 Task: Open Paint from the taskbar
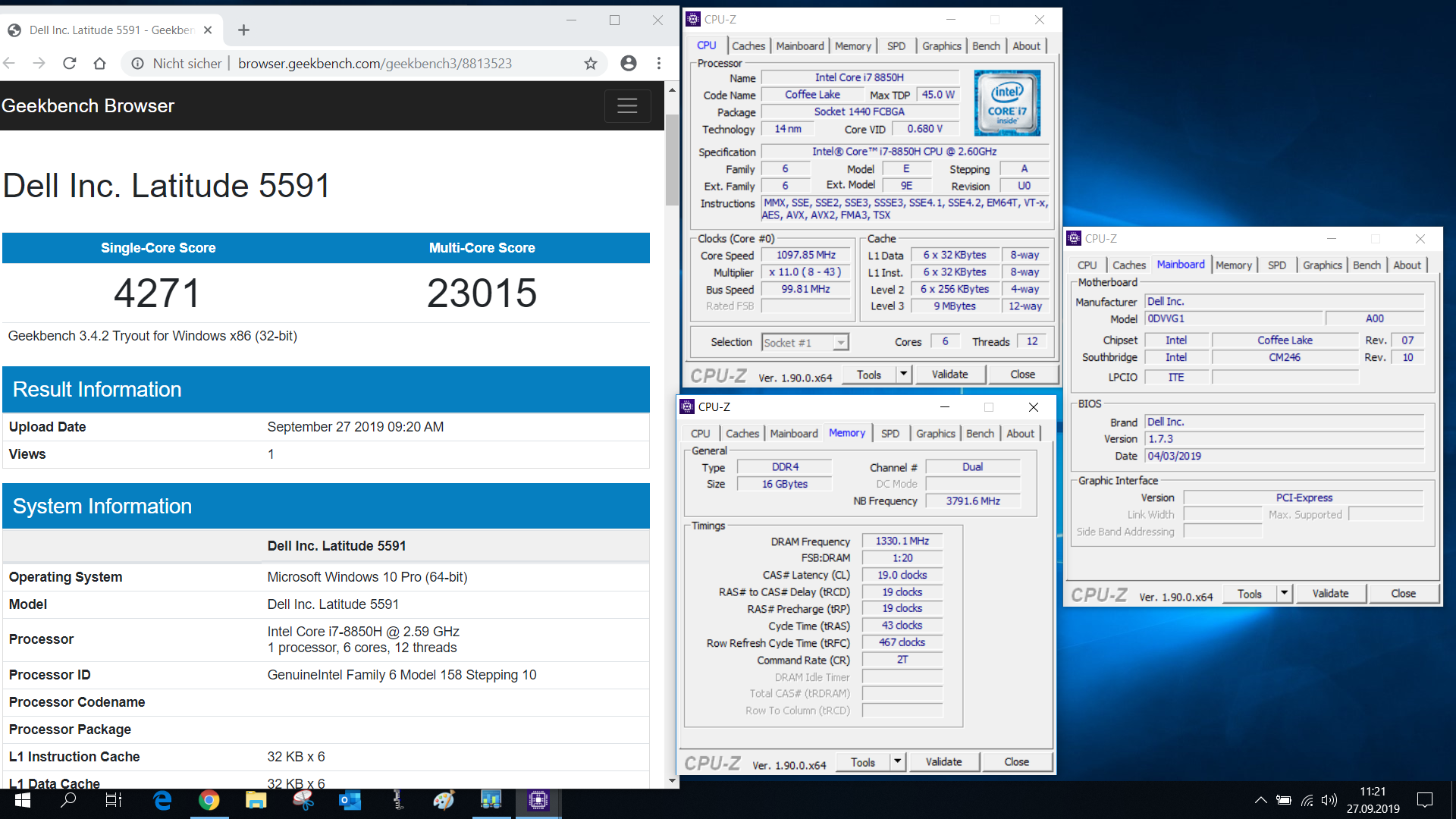pyautogui.click(x=444, y=800)
